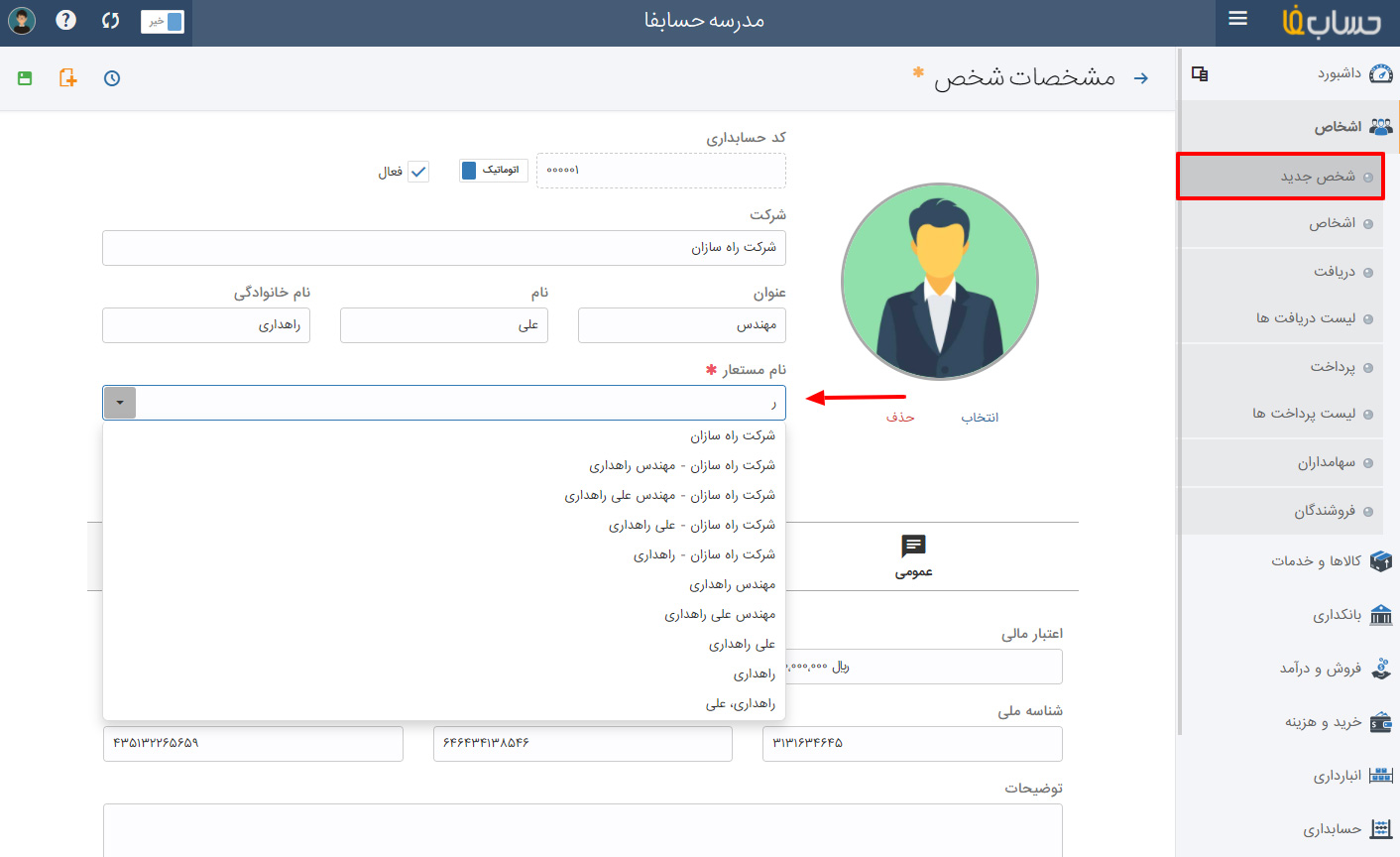Click the حذف link under the avatar
This screenshot has width=1400, height=857.
click(x=900, y=418)
